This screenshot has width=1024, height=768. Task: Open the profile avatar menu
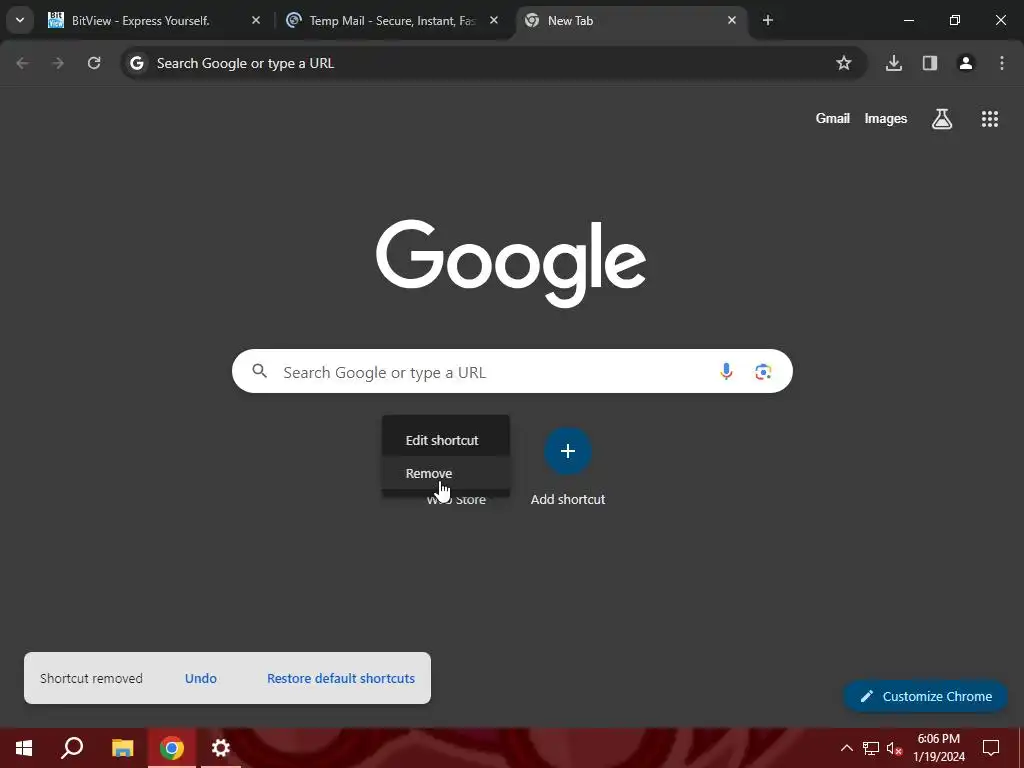click(x=966, y=63)
